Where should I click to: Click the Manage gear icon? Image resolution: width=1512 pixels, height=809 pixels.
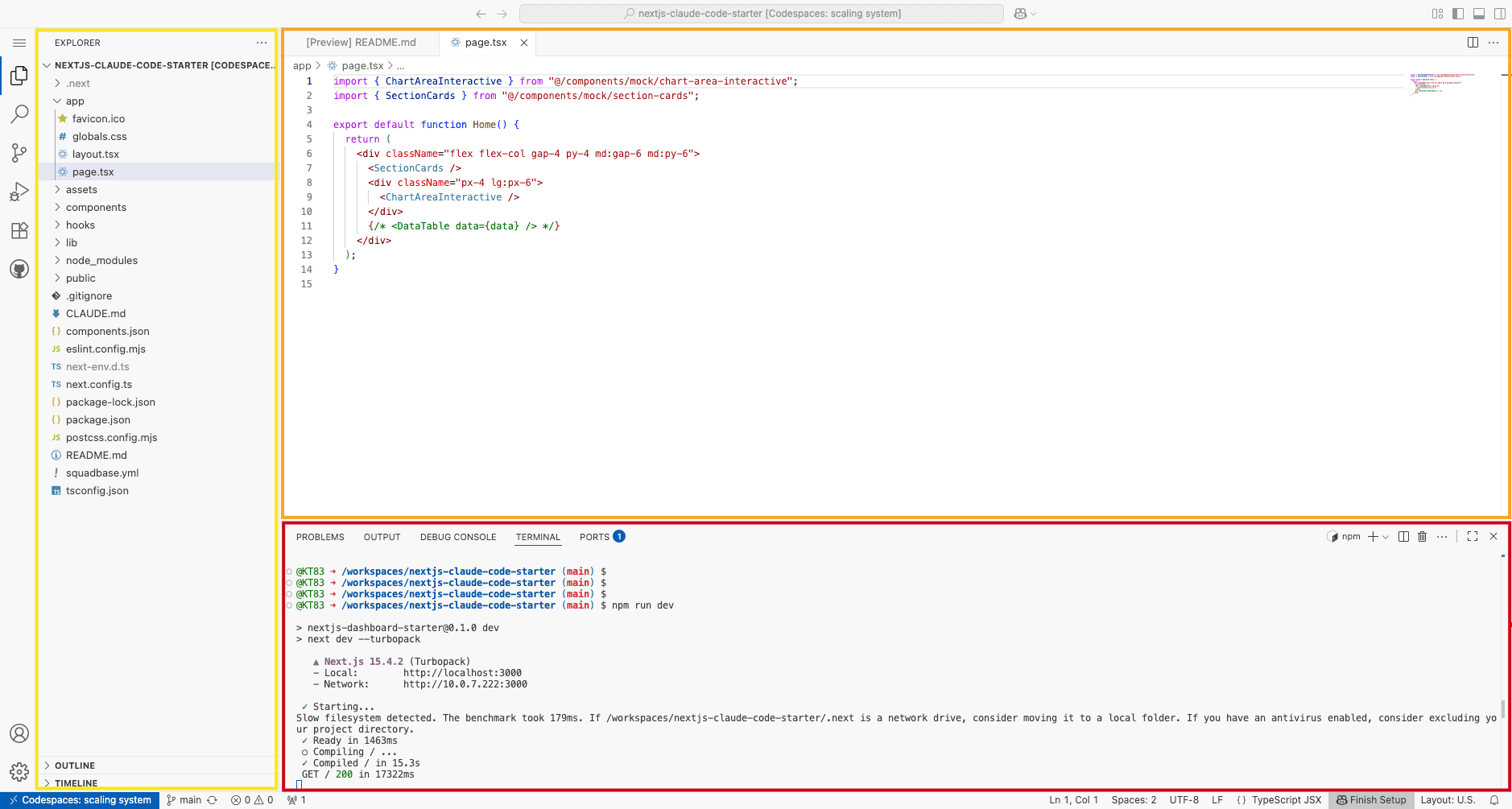tap(19, 772)
